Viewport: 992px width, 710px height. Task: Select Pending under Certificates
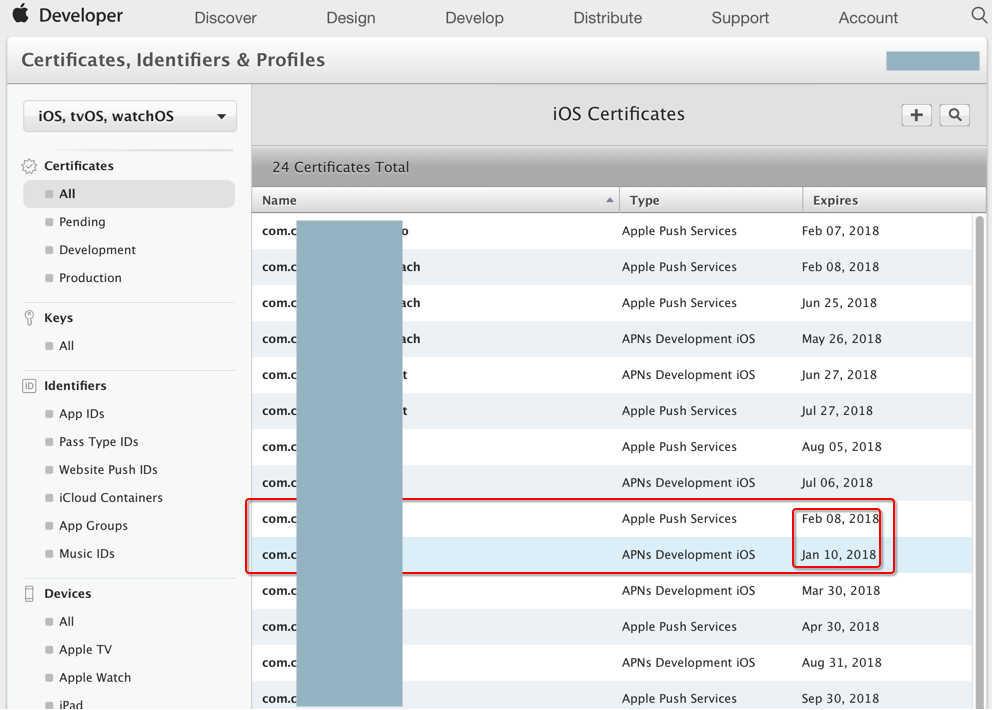[82, 222]
